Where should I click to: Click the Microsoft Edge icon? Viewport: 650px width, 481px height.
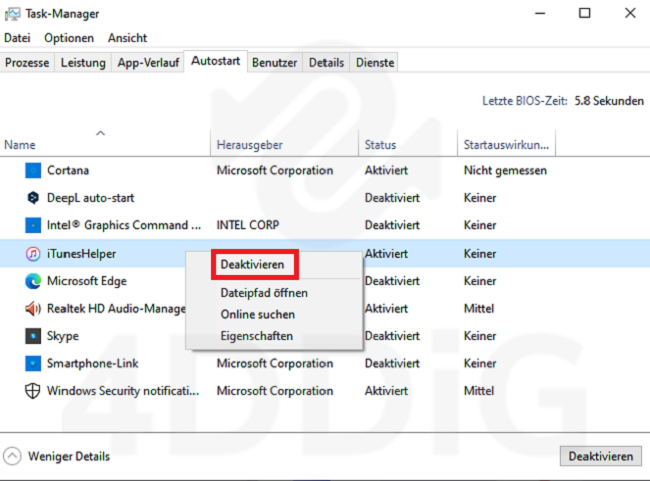tap(33, 281)
